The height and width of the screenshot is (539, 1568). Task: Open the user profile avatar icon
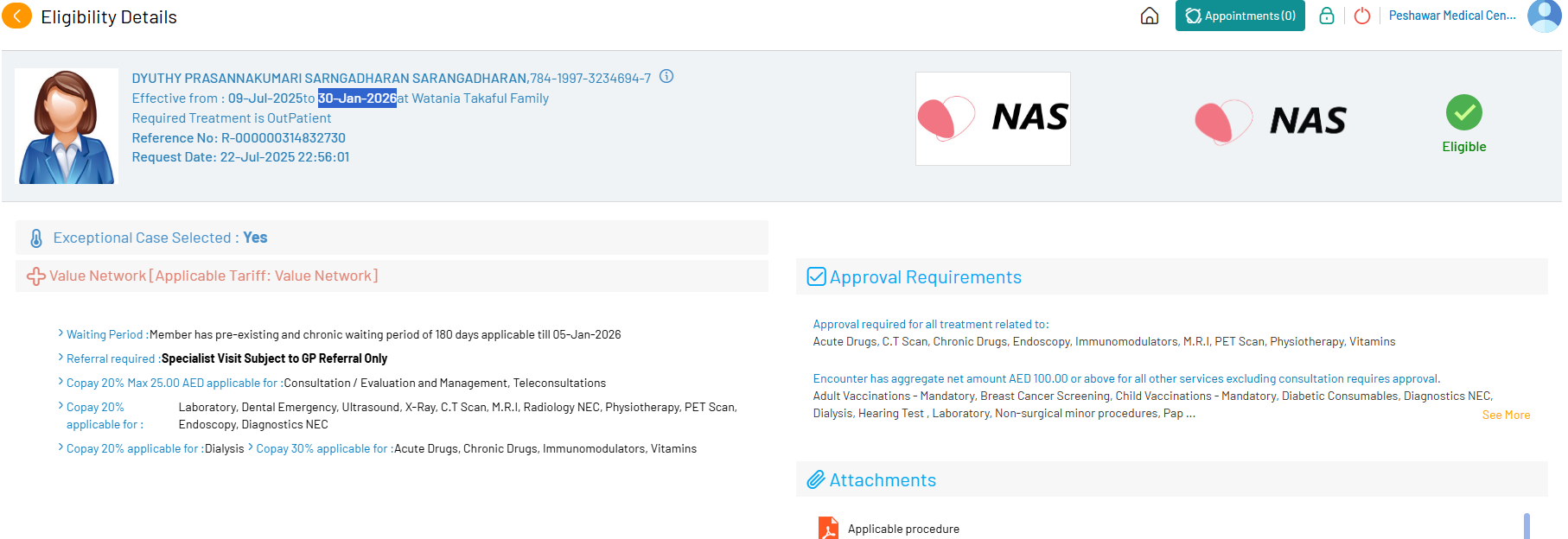(x=1544, y=16)
